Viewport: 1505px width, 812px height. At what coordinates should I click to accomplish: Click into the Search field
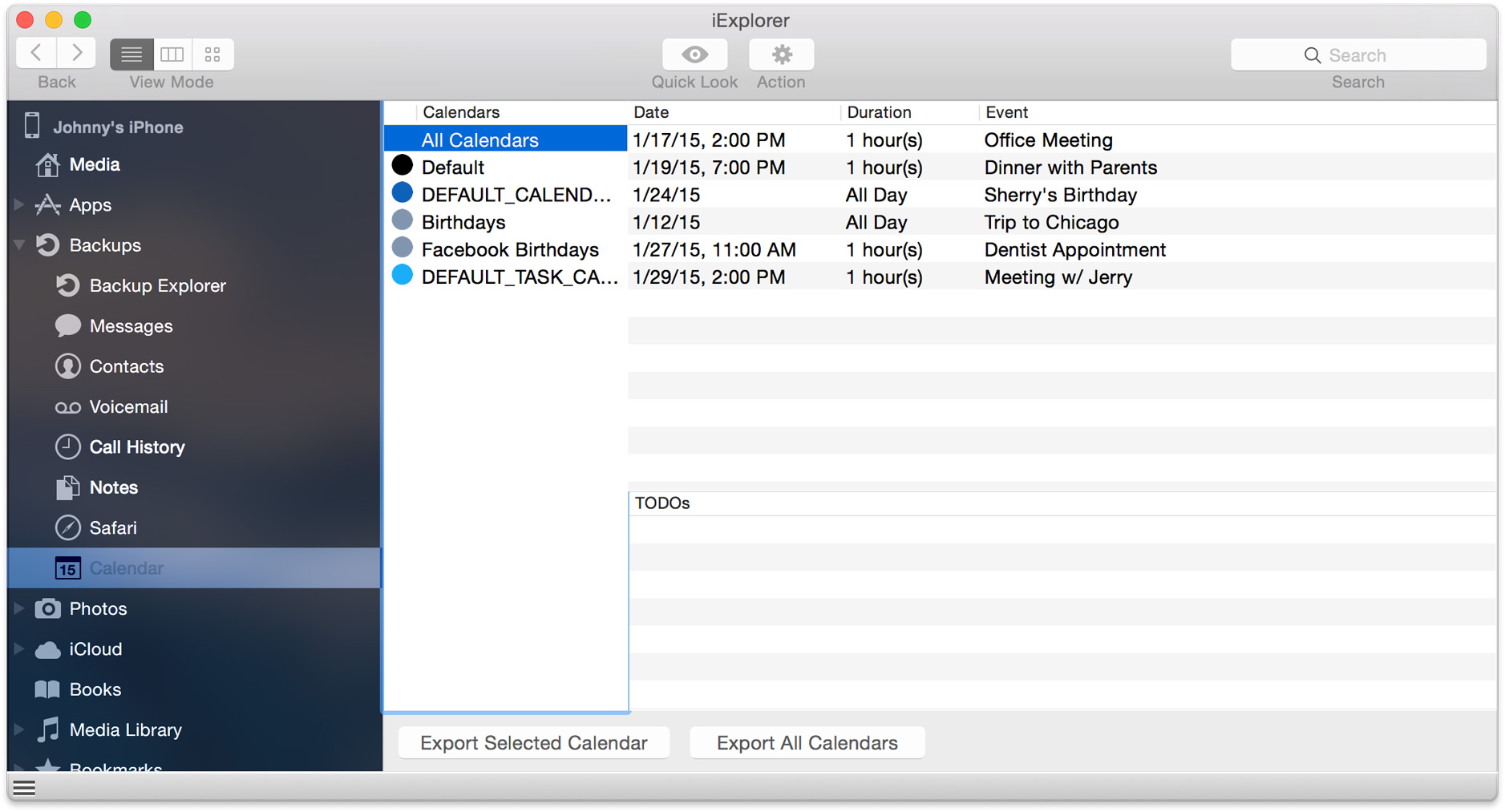[x=1357, y=55]
